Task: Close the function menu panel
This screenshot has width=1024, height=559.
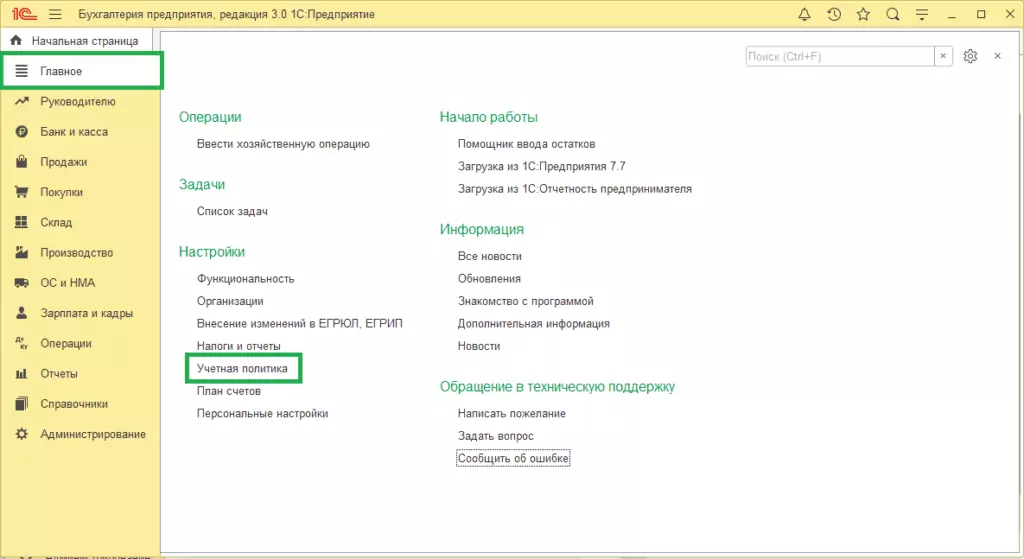Action: click(x=997, y=56)
